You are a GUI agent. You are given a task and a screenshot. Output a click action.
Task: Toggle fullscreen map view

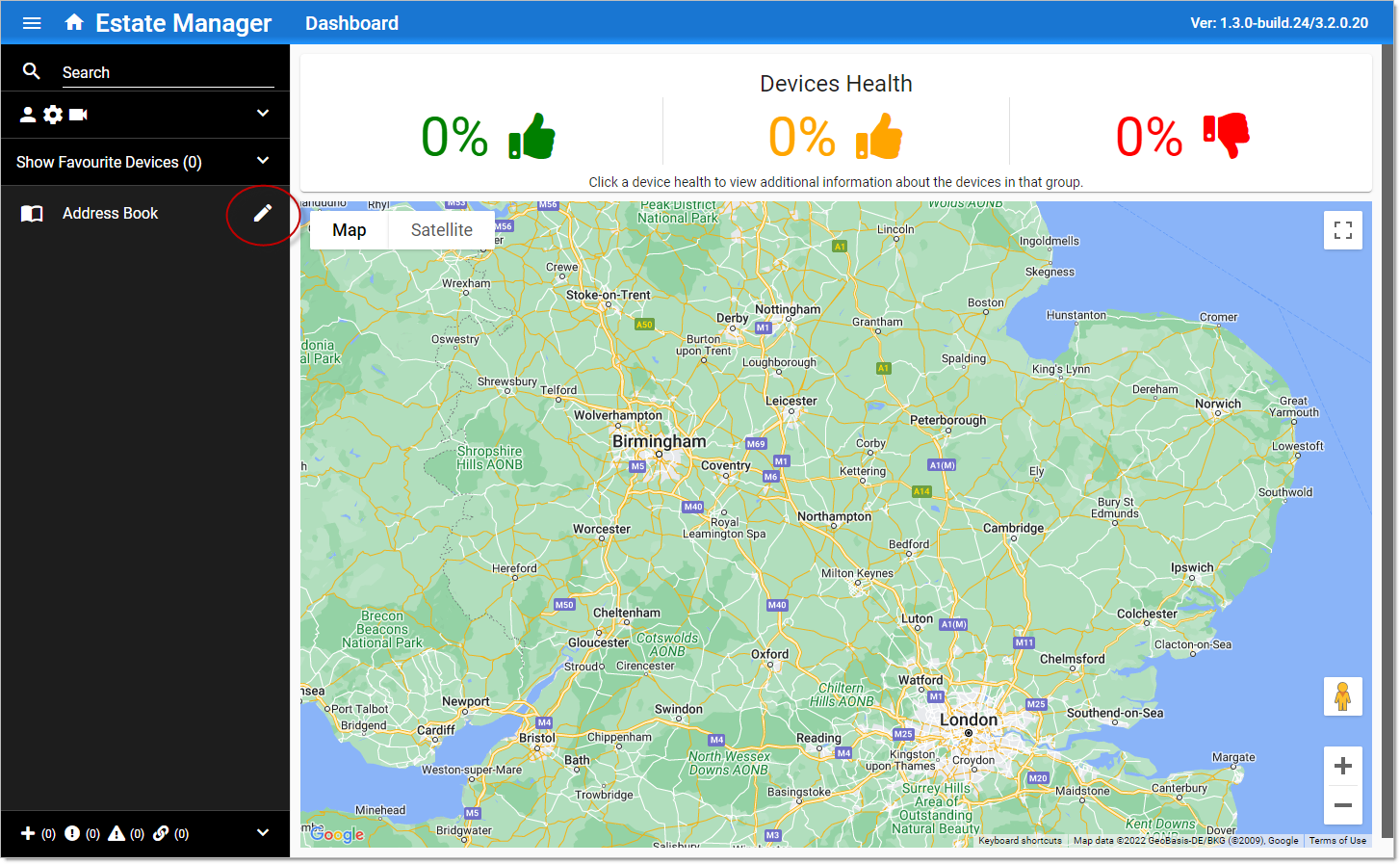coord(1343,230)
